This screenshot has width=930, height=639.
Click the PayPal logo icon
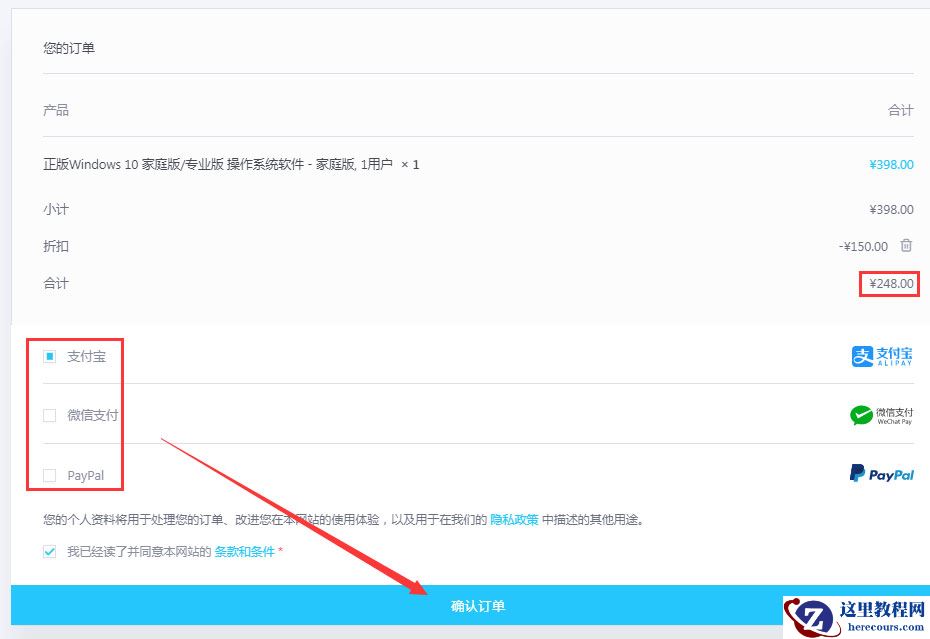(x=881, y=474)
